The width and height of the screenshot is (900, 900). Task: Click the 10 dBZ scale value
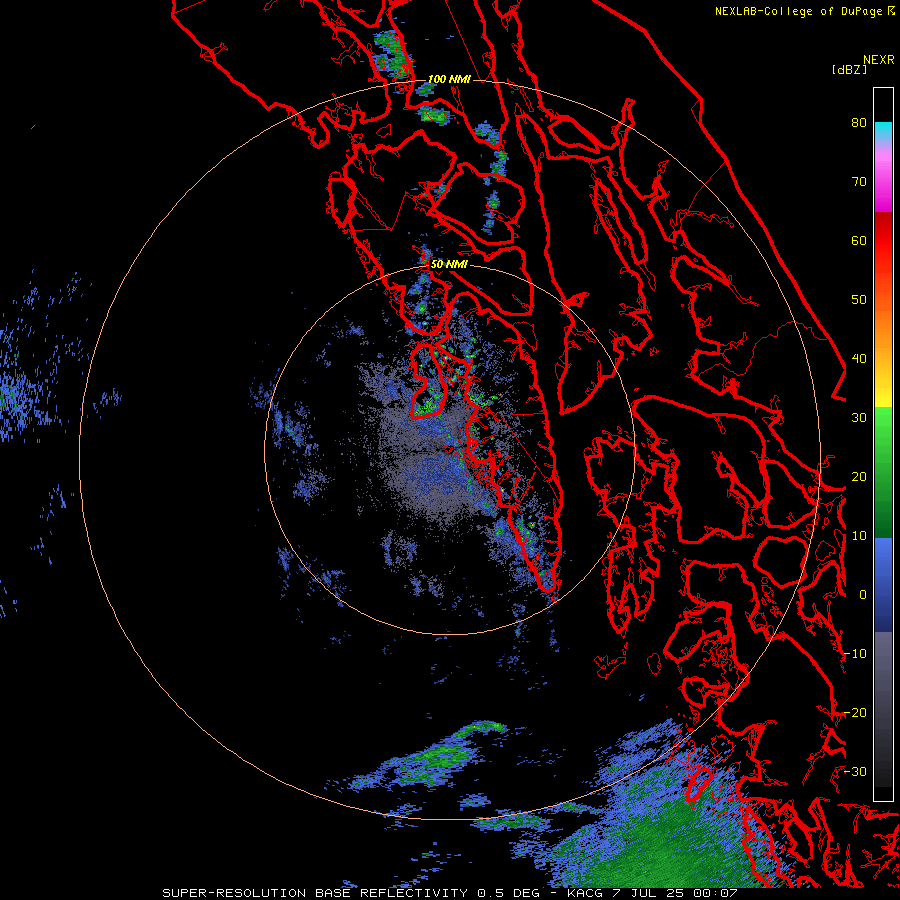click(859, 536)
